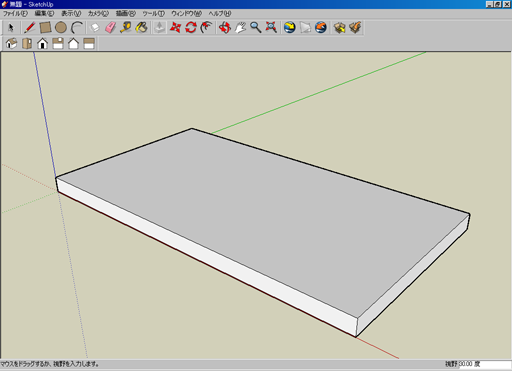The width and height of the screenshot is (512, 371).
Task: Click the Zoom Extents icon
Action: coord(271,27)
